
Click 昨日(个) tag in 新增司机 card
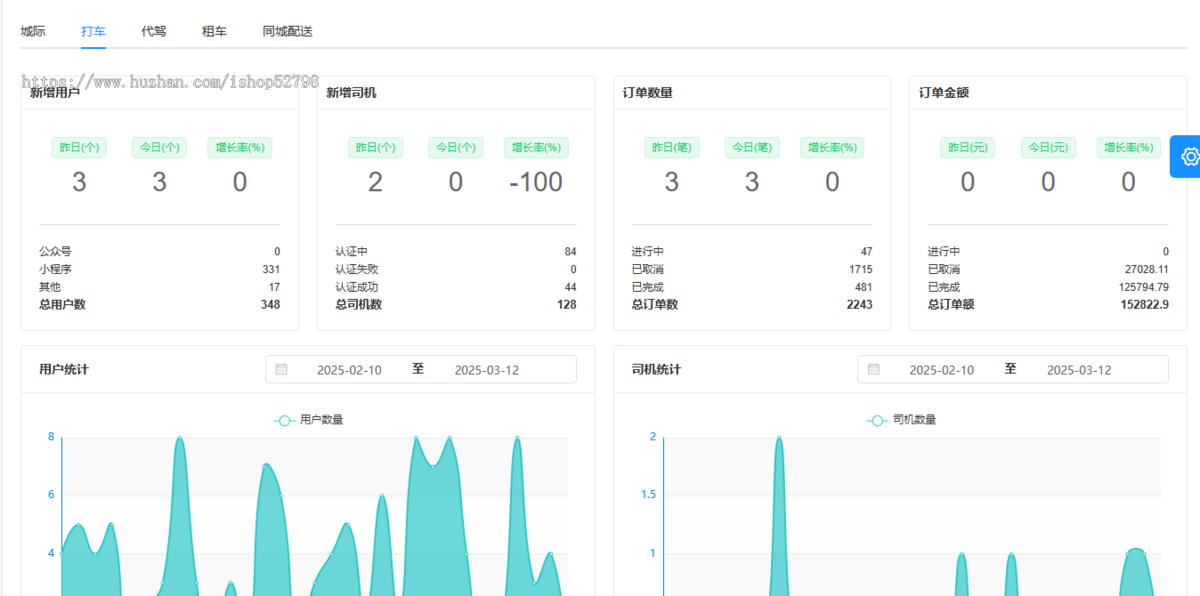coord(375,148)
